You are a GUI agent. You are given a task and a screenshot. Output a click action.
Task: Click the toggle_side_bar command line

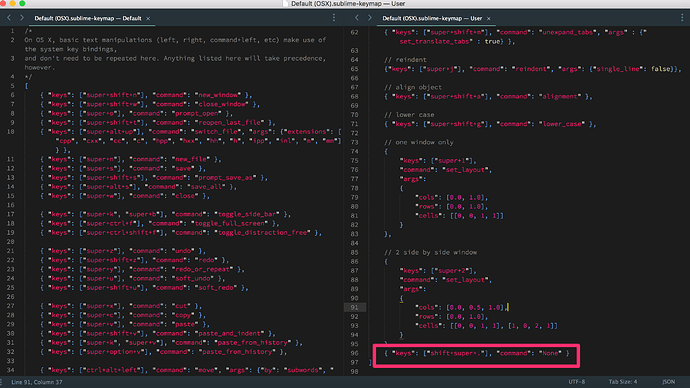165,214
